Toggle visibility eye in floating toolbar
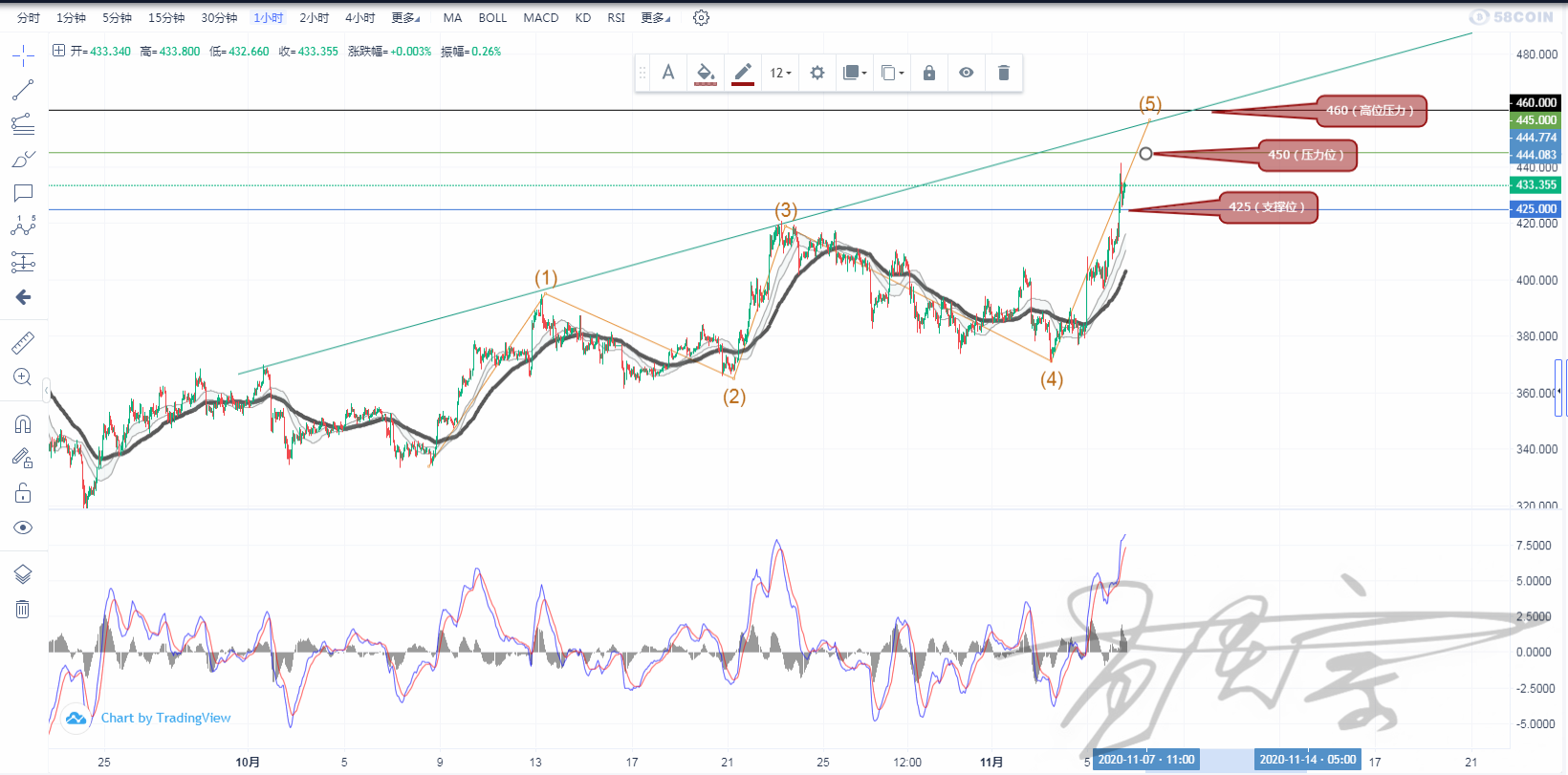This screenshot has height=775, width=1568. tap(967, 73)
